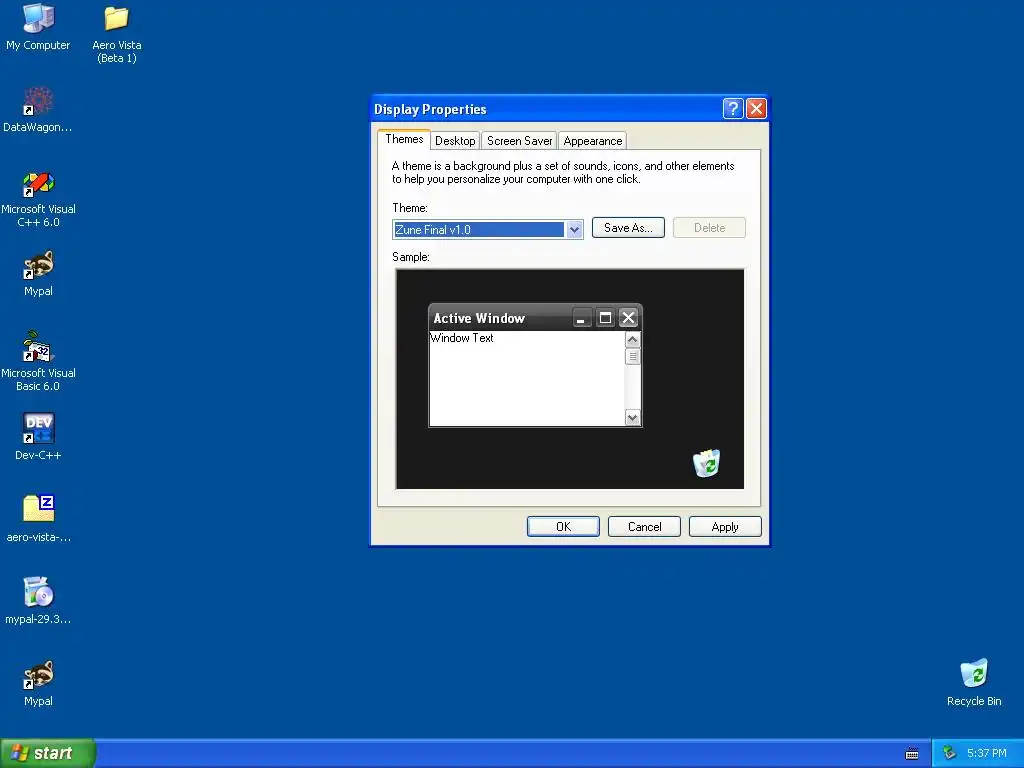Select the aero-vista zip archive icon
This screenshot has height=768, width=1024.
38,519
